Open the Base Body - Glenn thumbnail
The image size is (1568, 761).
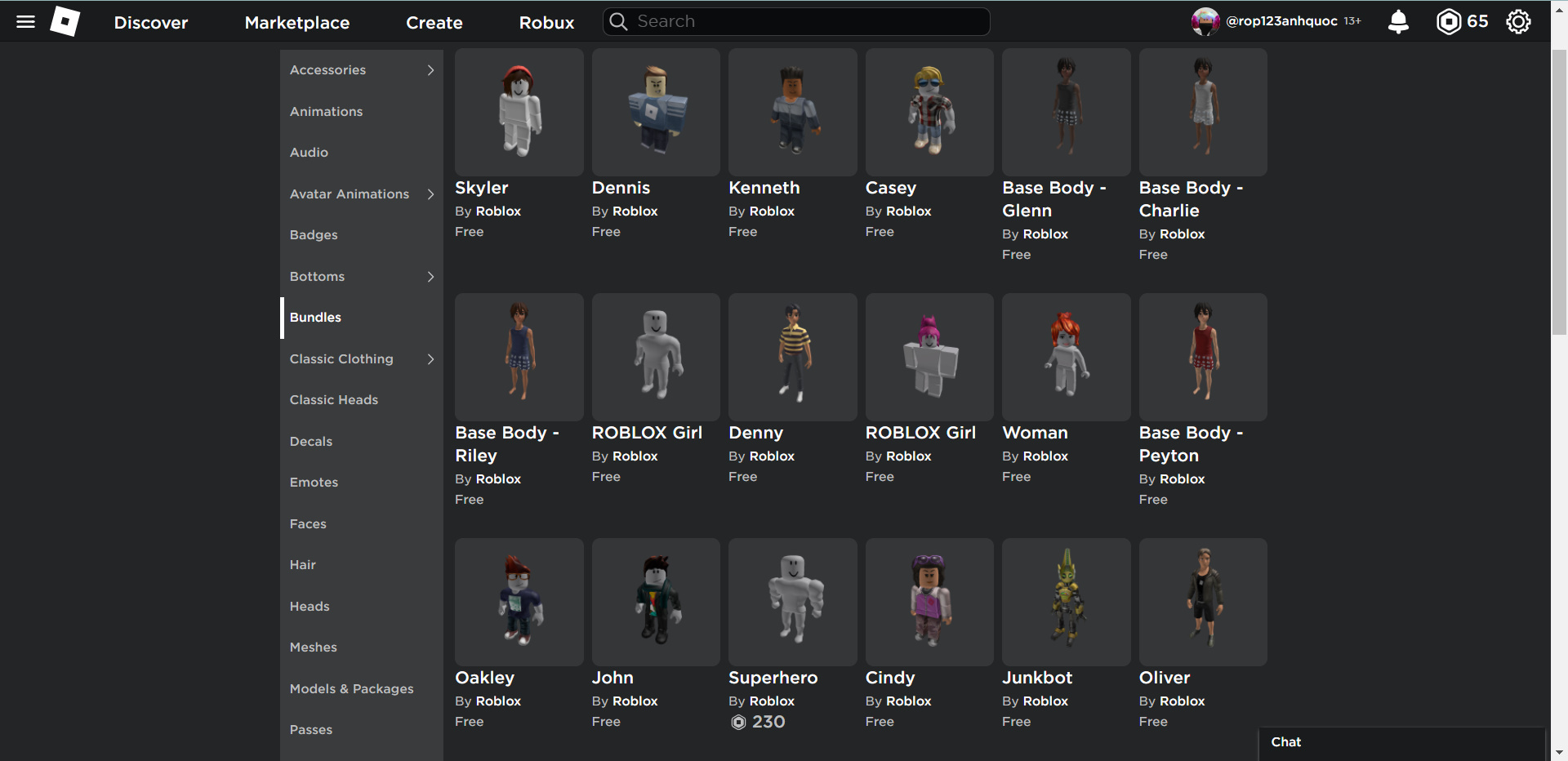coord(1067,112)
